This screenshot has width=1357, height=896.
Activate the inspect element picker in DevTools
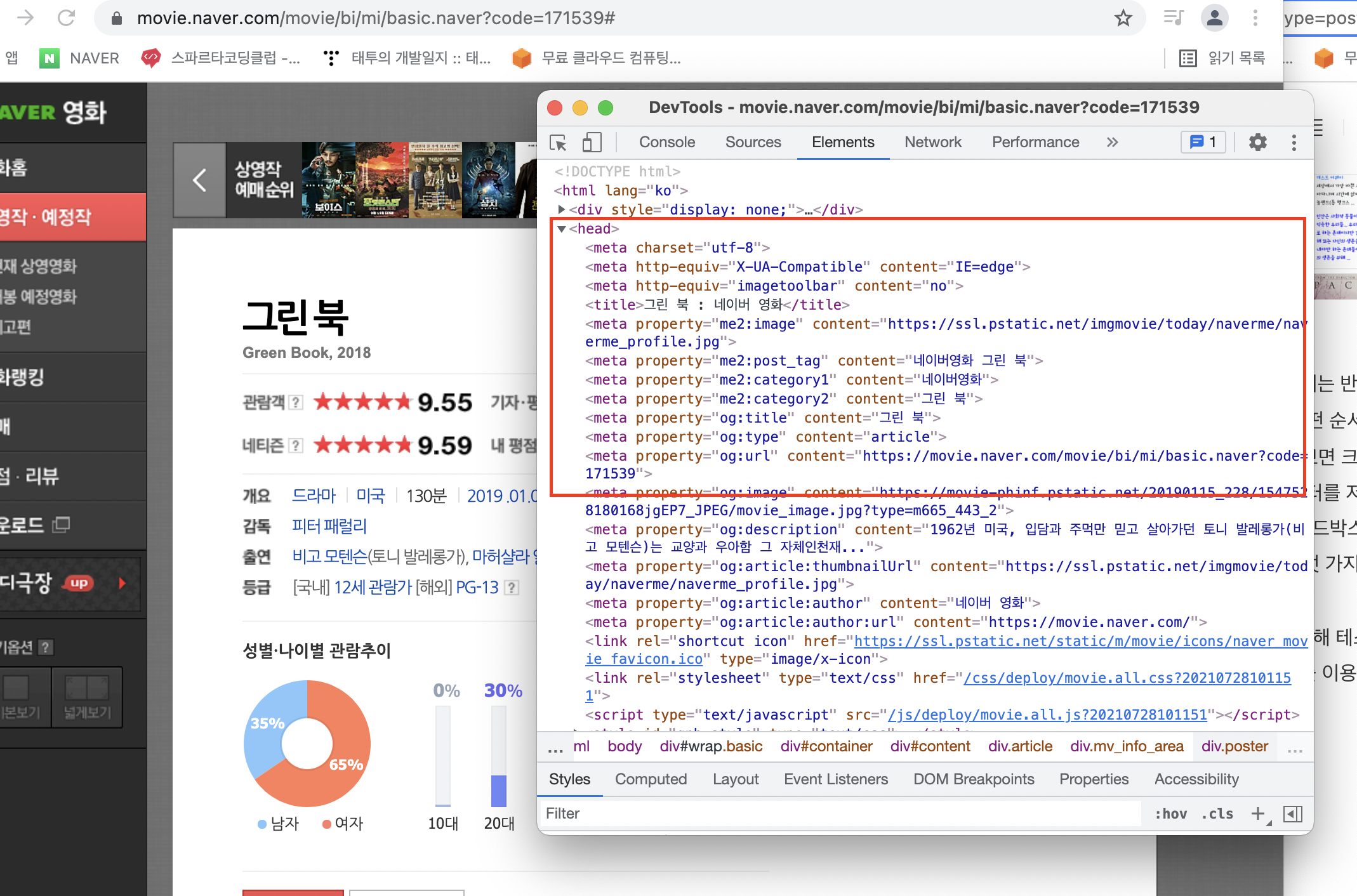559,142
